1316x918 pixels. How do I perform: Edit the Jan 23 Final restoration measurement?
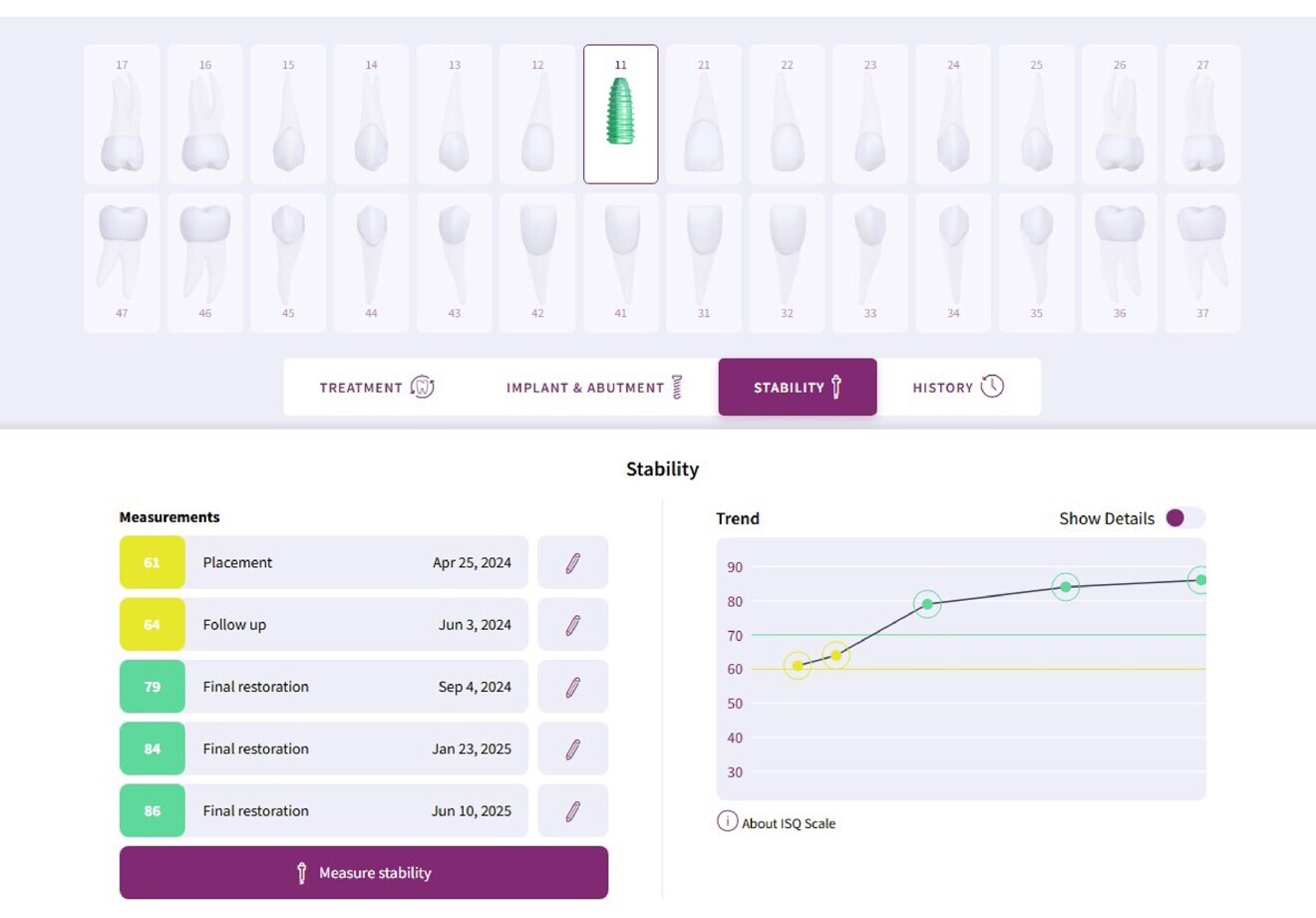tap(572, 749)
